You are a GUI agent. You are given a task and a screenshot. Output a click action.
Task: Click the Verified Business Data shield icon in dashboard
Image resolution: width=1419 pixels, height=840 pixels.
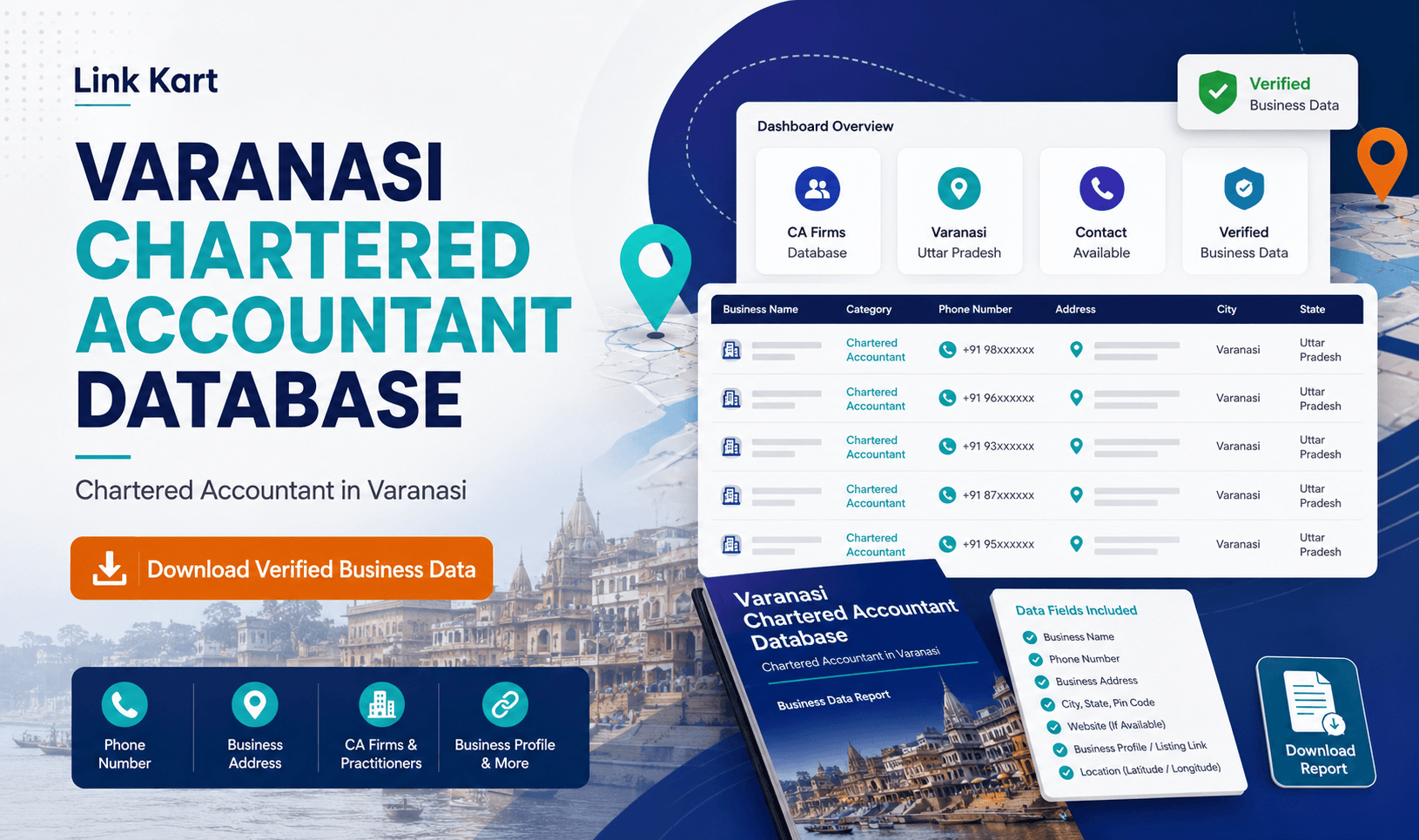(1244, 188)
